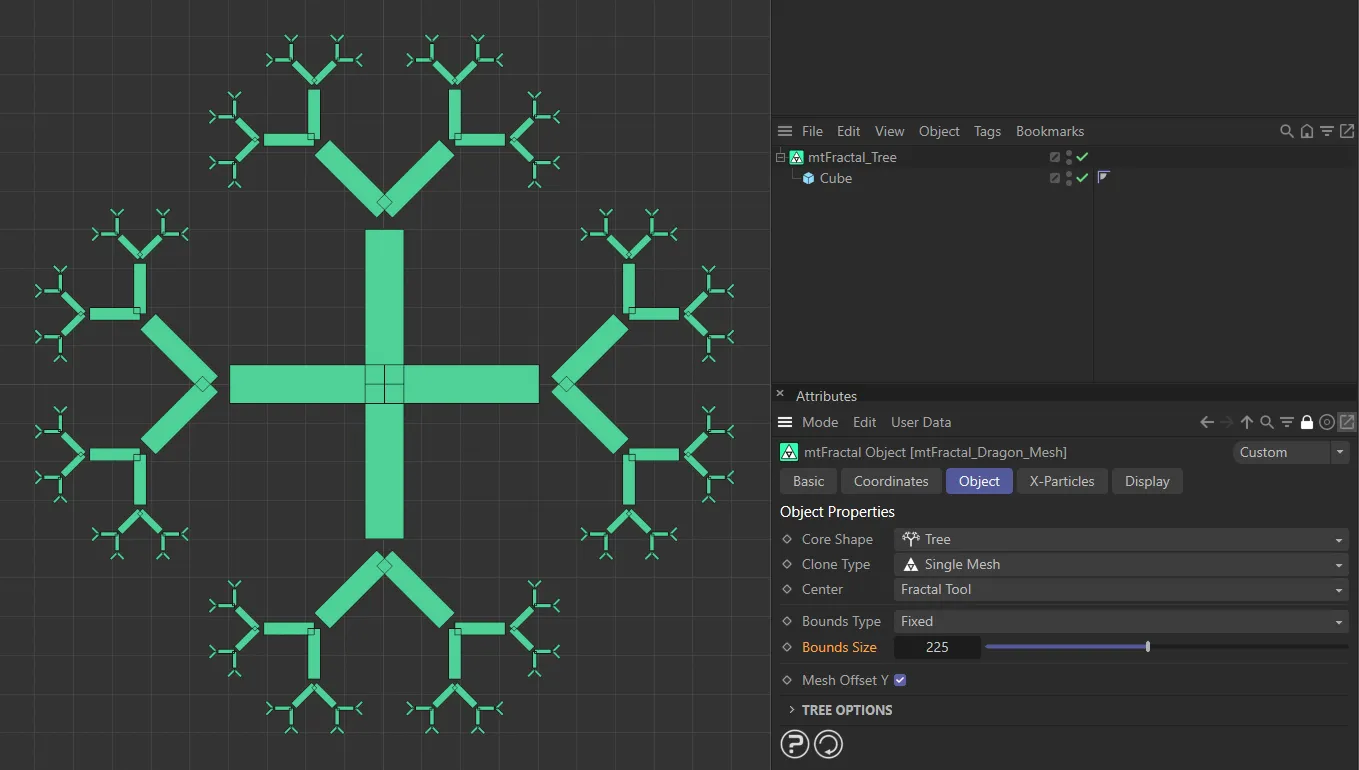Click the help question mark icon
Screen dimensions: 1359x770
(x=795, y=744)
